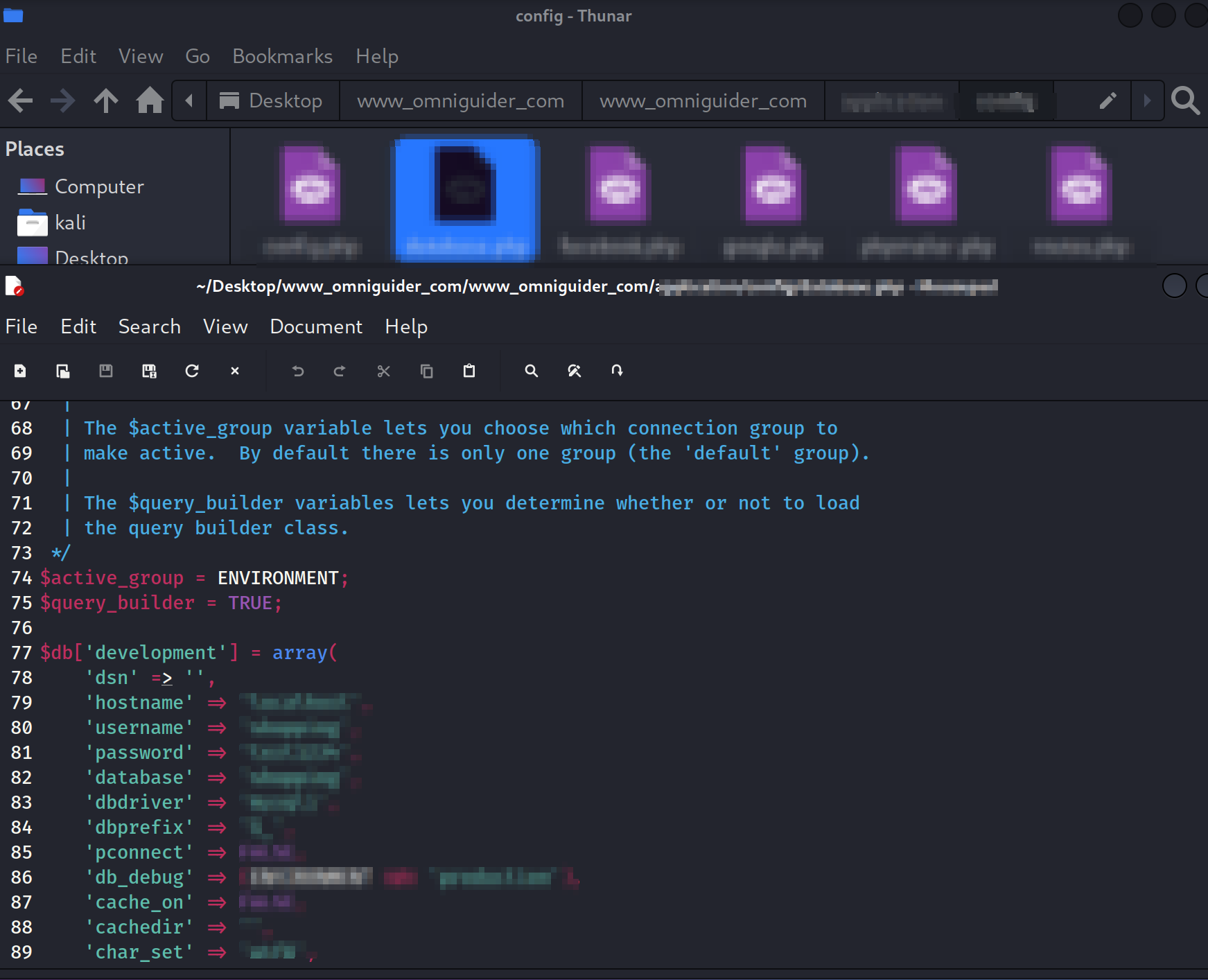Select the highlighted PHP file thumbnail

pos(466,200)
